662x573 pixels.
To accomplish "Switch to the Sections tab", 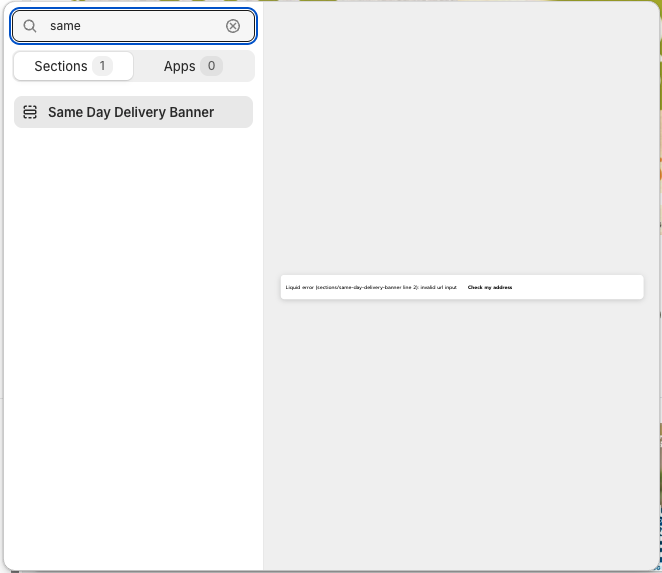I will 73,66.
